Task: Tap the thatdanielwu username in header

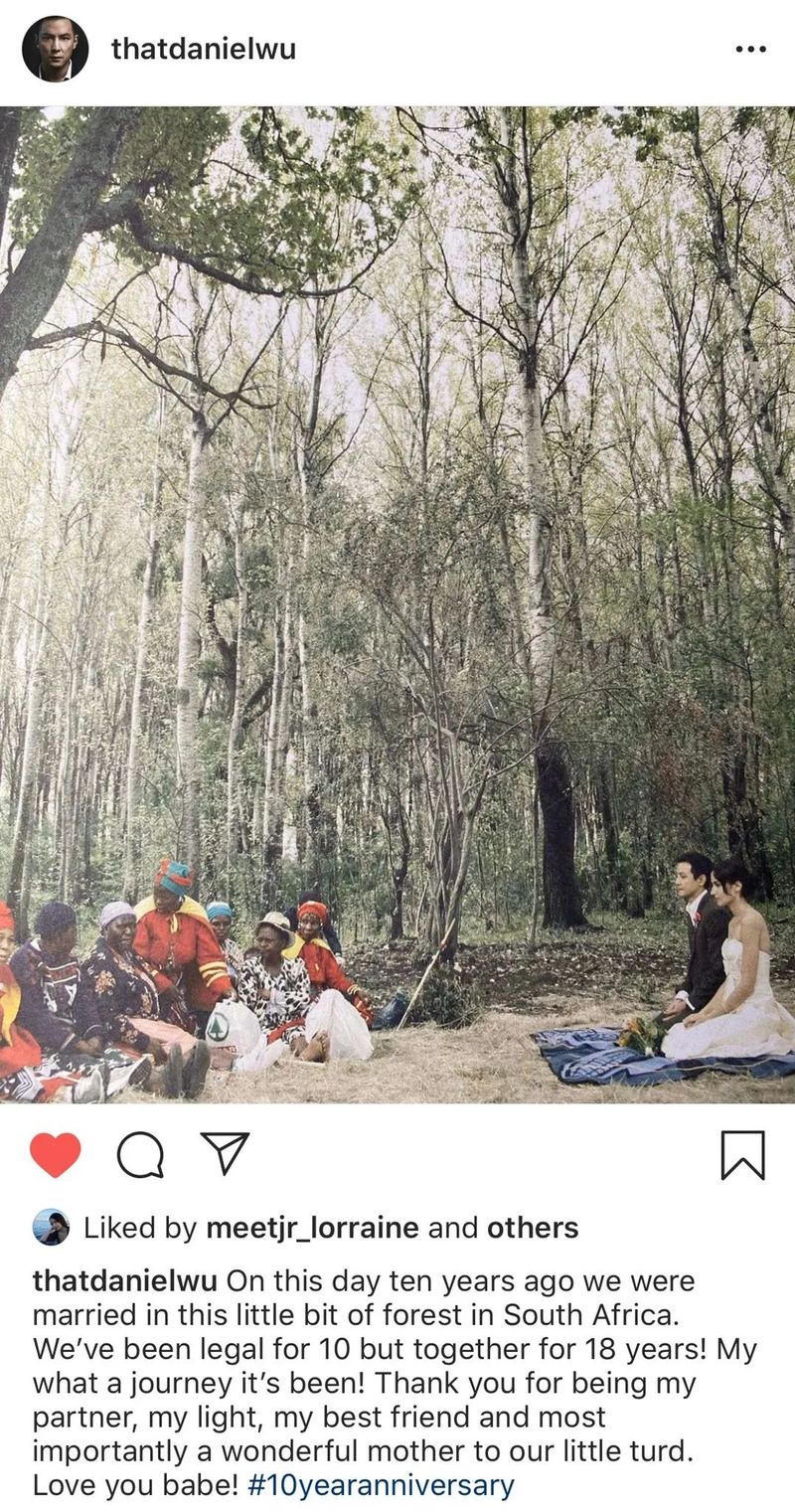Action: [x=204, y=49]
